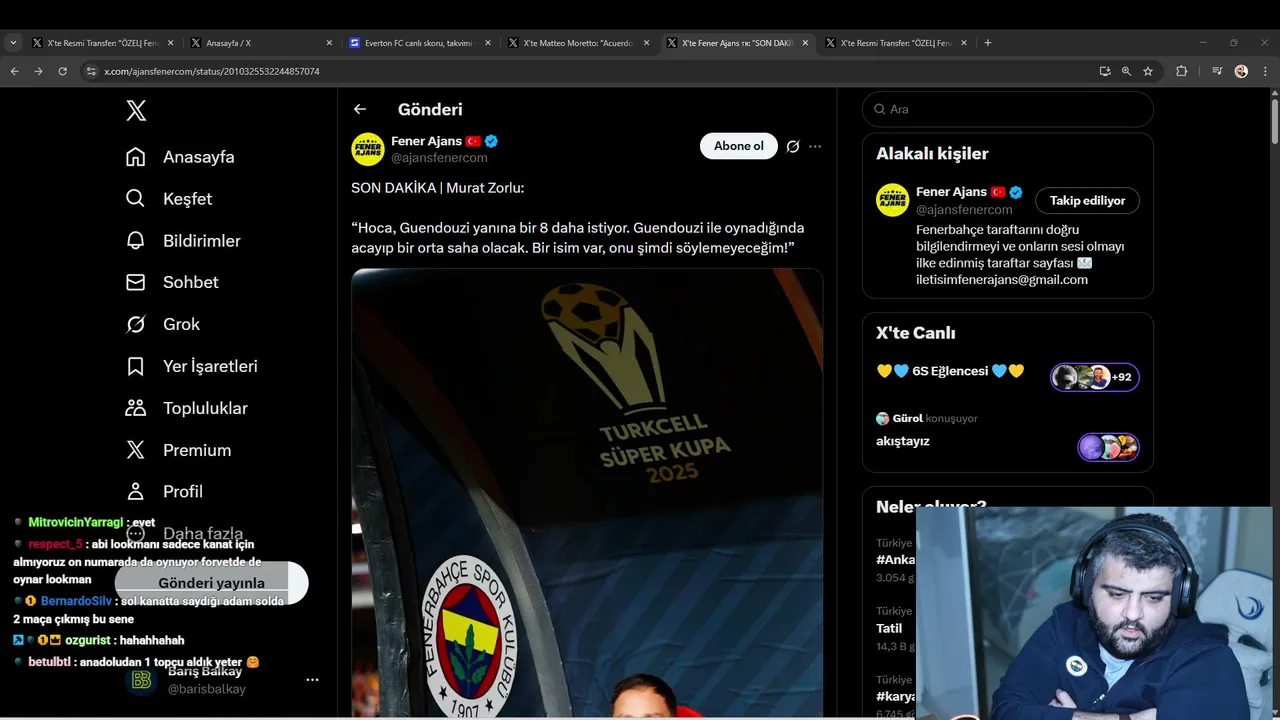Open tab search dropdown arrow
This screenshot has height=720, width=1280.
coord(13,43)
